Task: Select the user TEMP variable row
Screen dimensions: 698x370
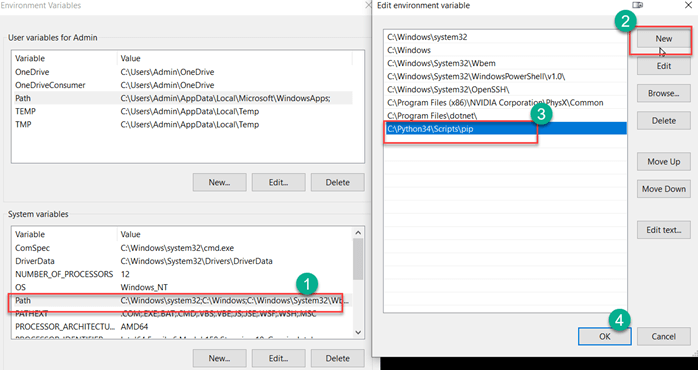Action: coord(183,111)
